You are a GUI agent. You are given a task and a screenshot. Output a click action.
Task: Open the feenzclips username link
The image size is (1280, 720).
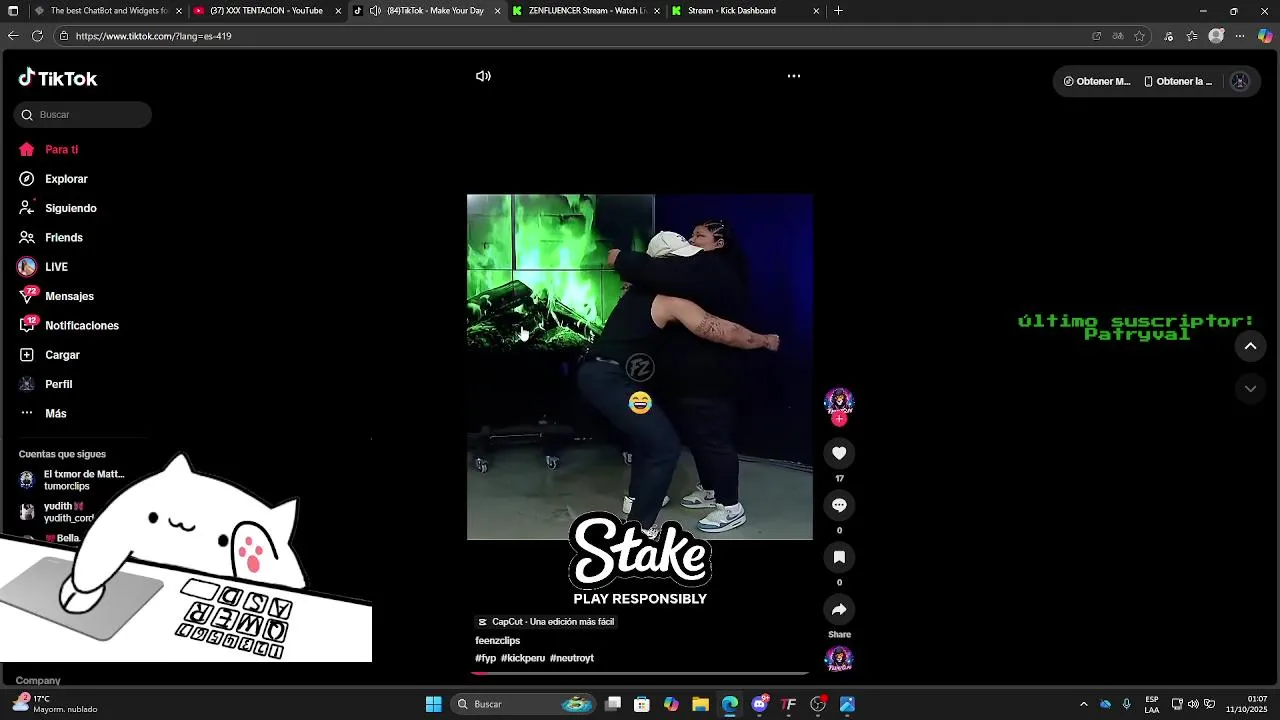497,640
